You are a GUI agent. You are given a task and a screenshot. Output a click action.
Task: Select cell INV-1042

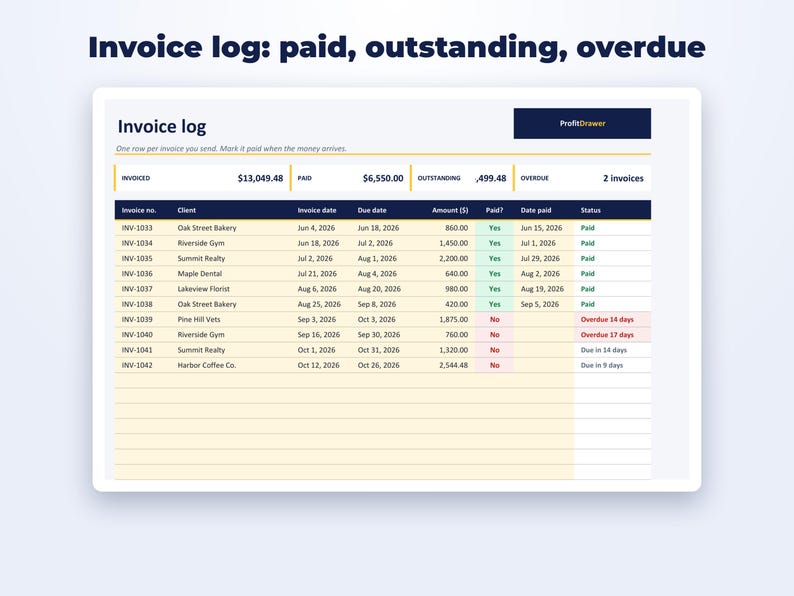(137, 365)
